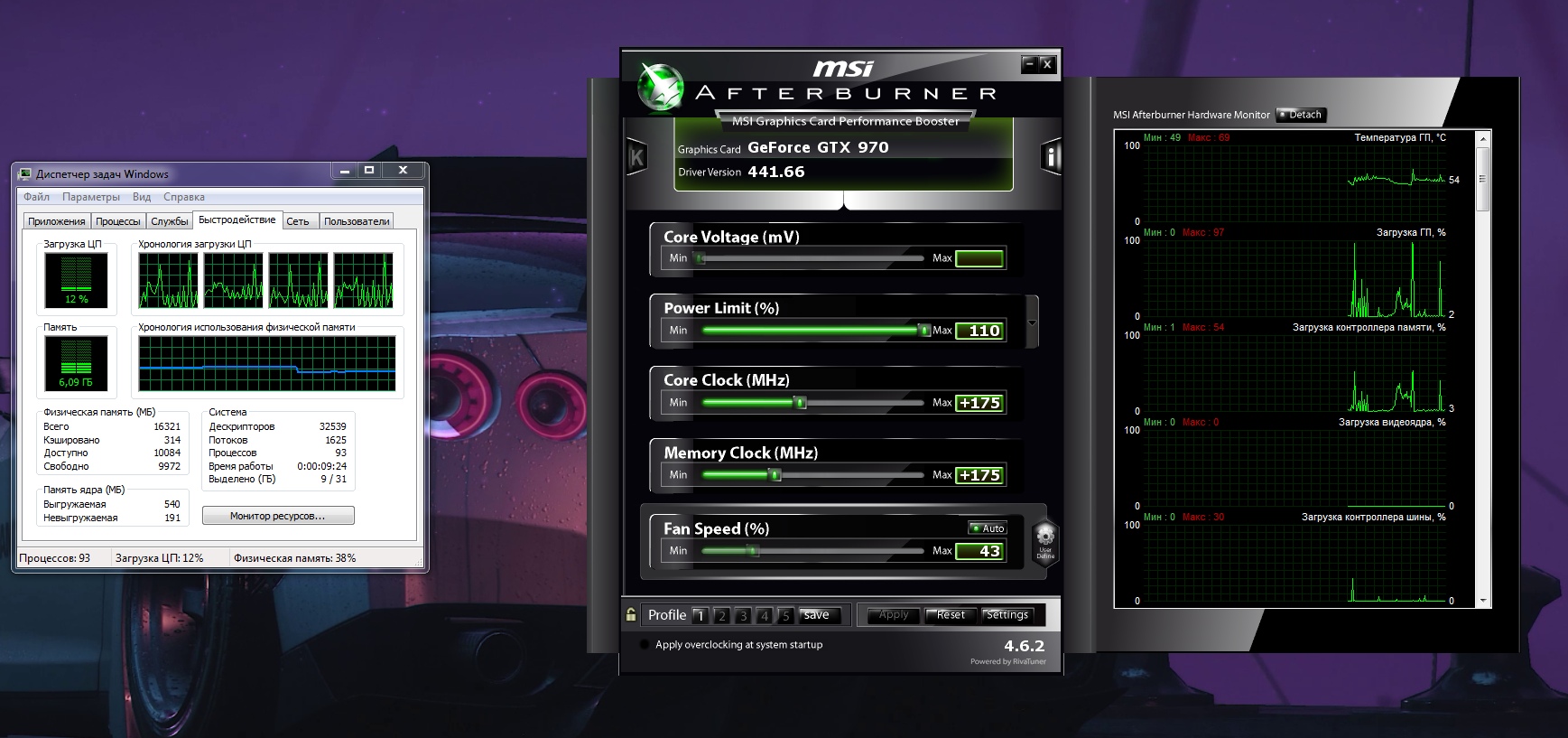The image size is (1568, 738).
Task: Click the CPU load gauge showing 12 %
Action: point(76,280)
